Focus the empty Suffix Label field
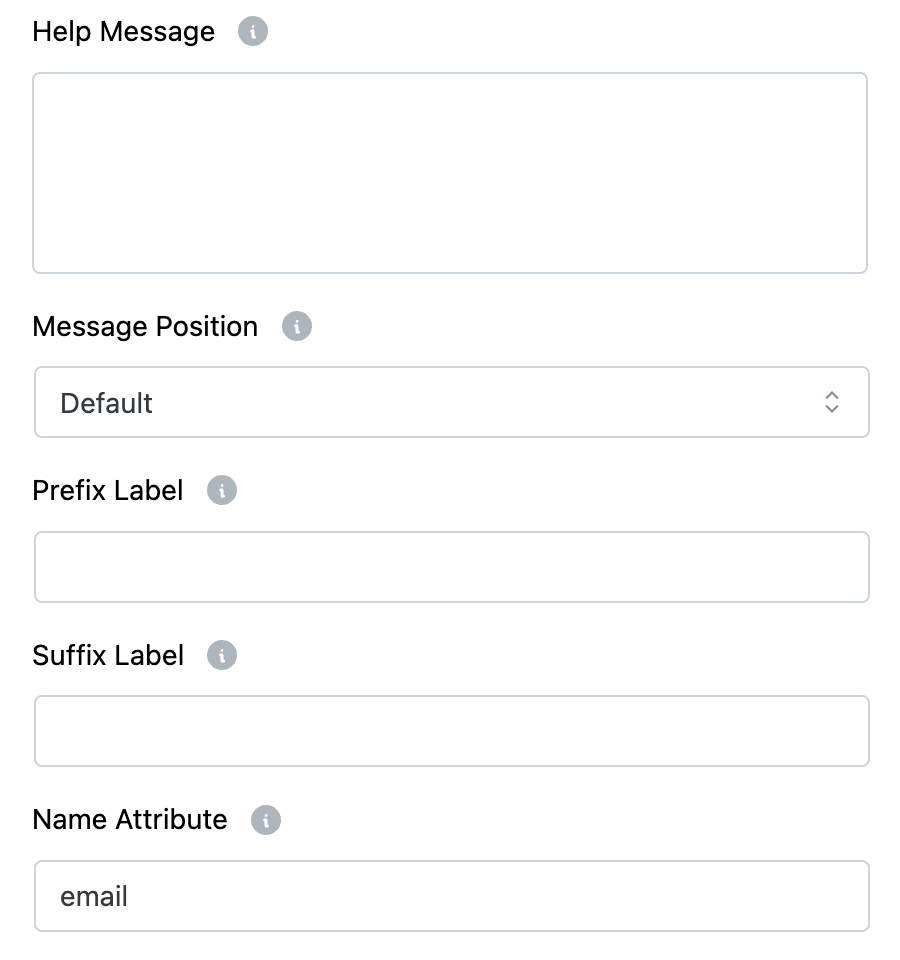900x960 pixels. click(450, 731)
